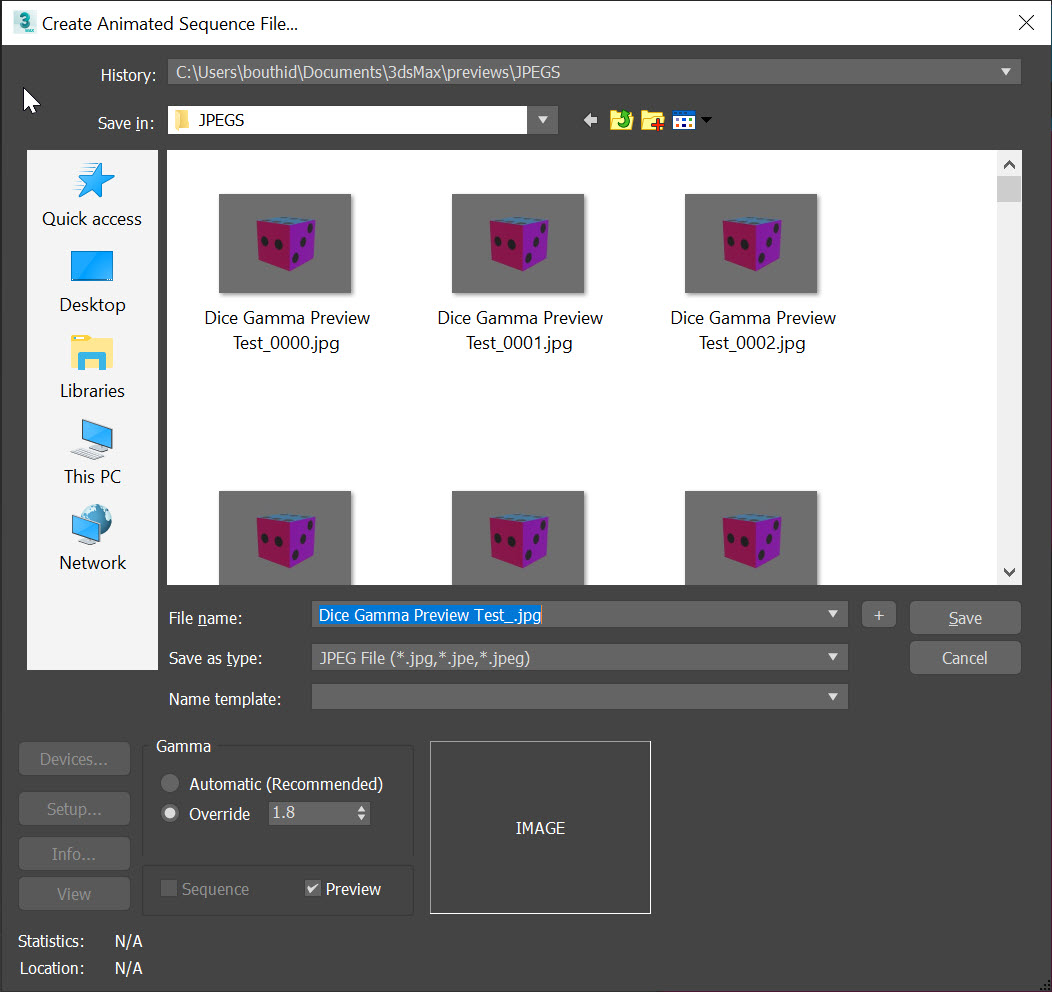
Task: Open the Libraries location
Action: click(x=91, y=366)
